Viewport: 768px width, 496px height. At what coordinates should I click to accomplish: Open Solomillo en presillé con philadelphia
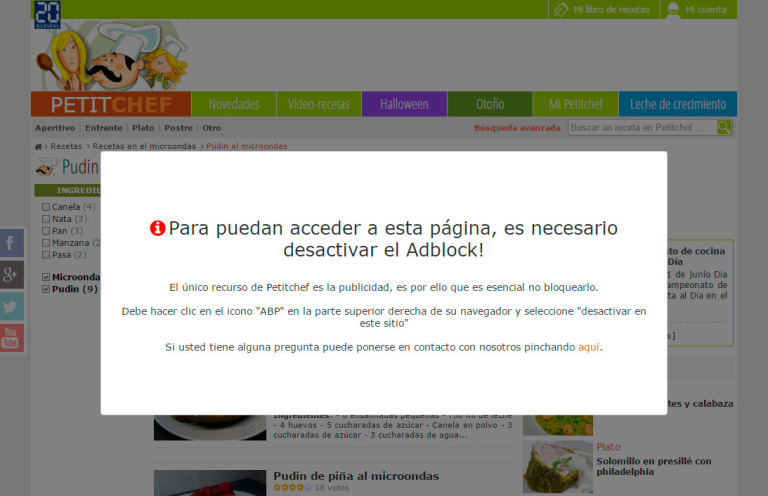pos(653,466)
